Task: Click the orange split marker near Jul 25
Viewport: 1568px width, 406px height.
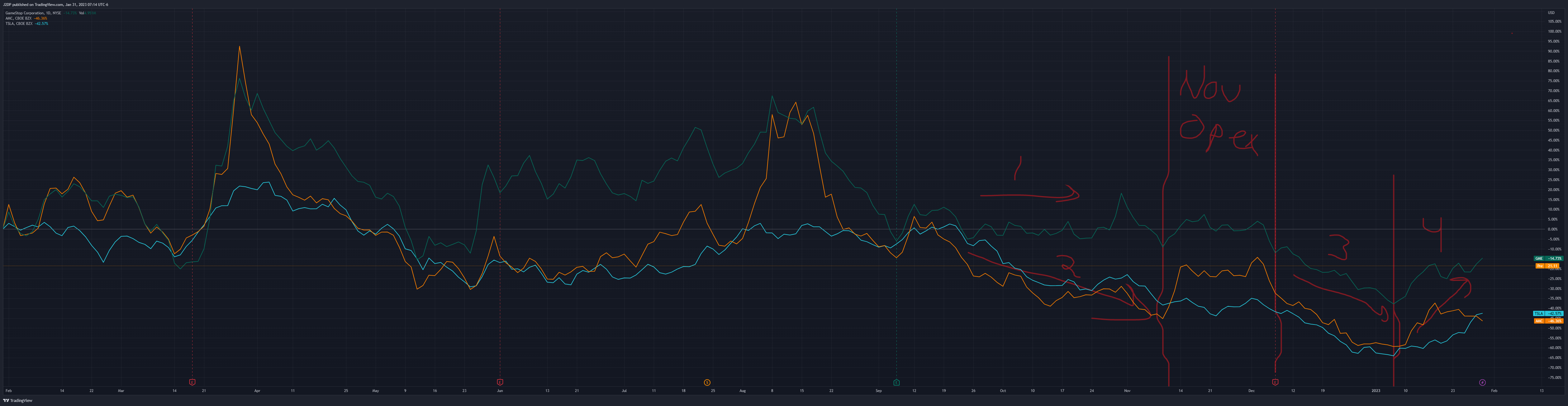Action: click(x=707, y=382)
